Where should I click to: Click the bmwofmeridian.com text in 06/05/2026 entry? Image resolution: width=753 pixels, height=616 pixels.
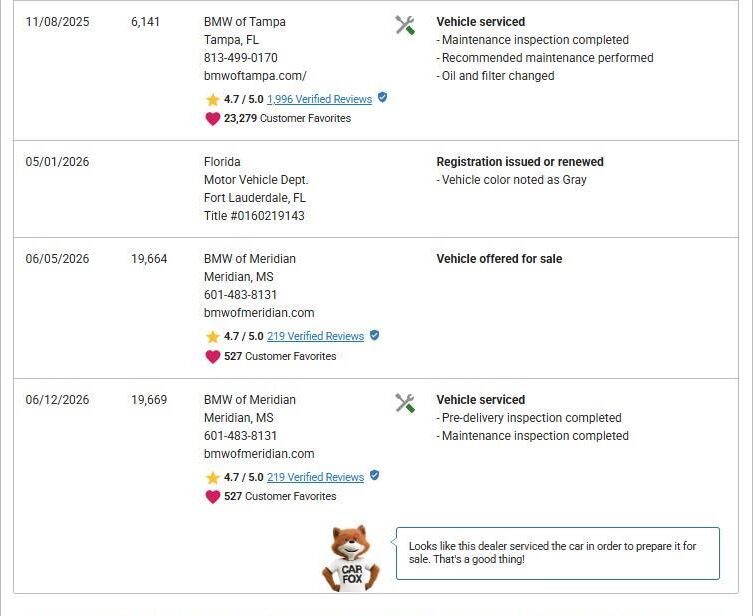click(x=259, y=313)
